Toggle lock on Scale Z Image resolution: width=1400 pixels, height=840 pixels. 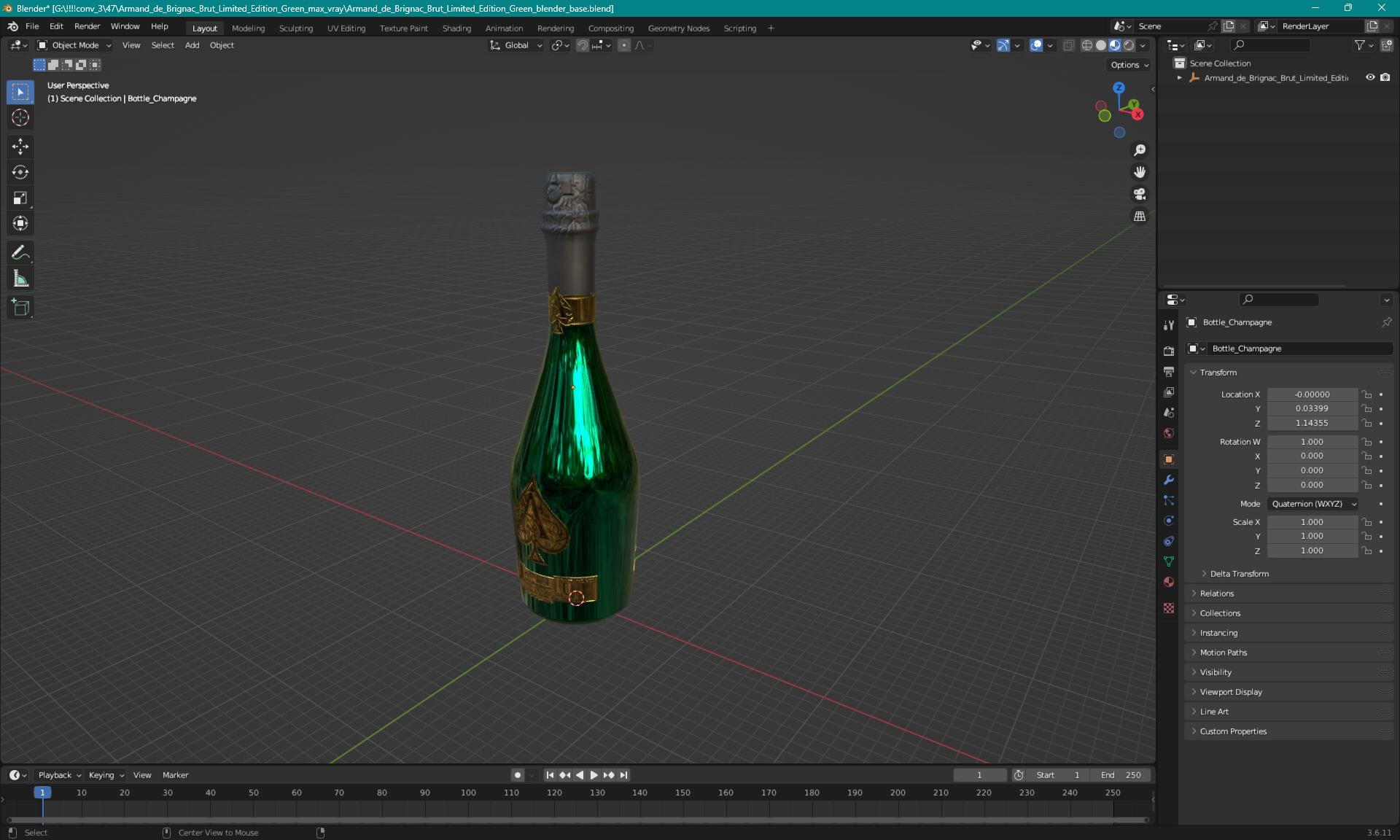[1367, 551]
